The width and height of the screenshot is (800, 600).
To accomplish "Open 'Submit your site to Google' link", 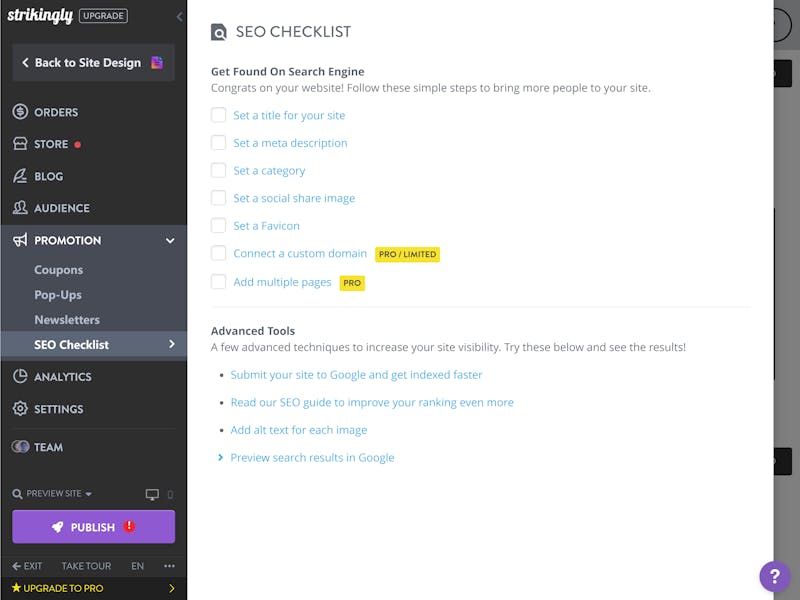I will (356, 375).
